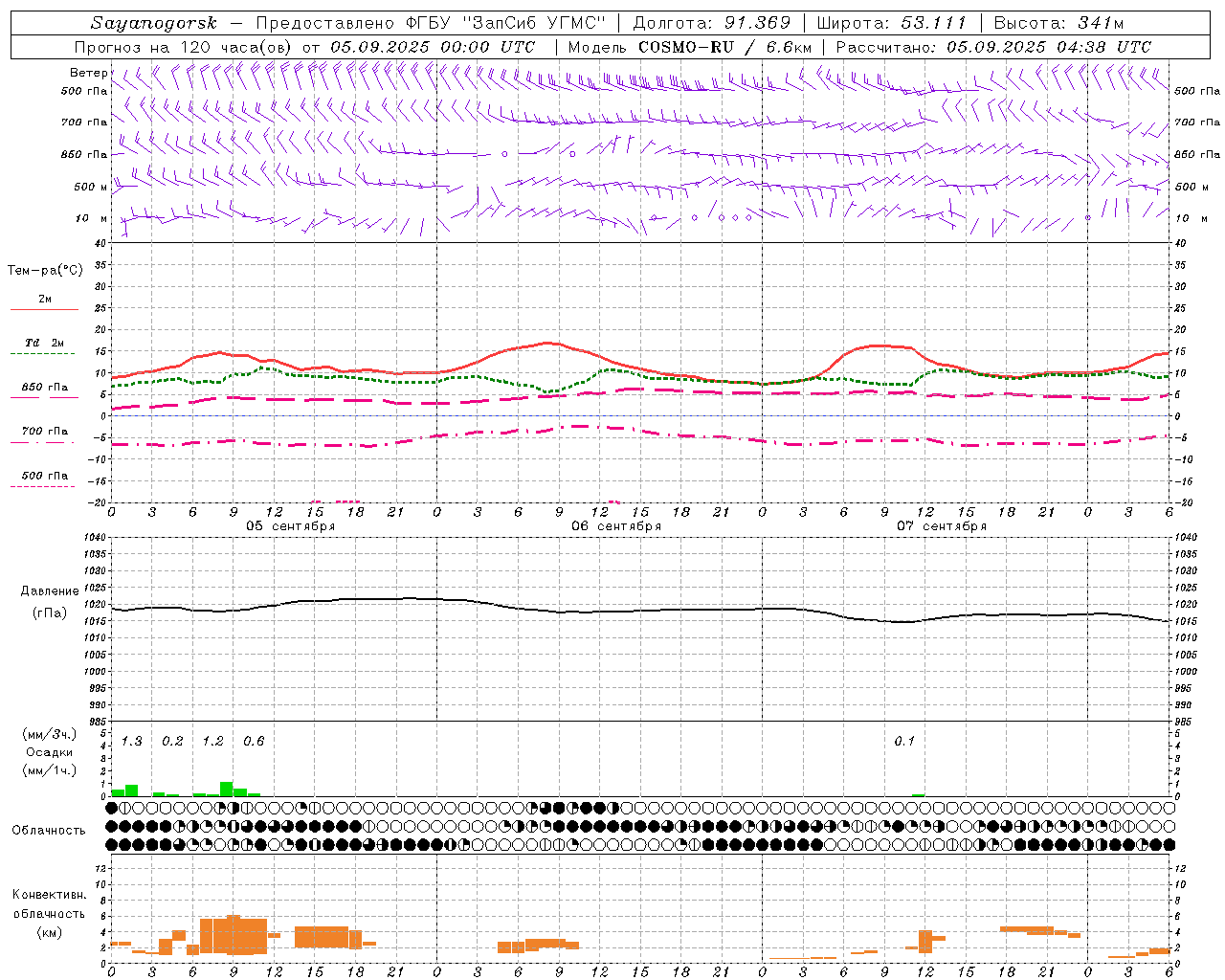Click the '07 сентября' date label
Image resolution: width=1225 pixels, height=980 pixels.
[942, 526]
